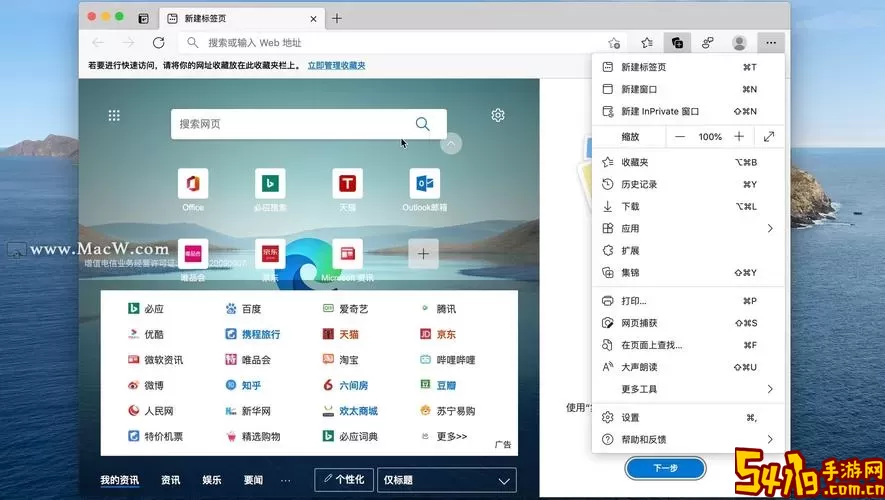Open 收藏夹 from the menu
This screenshot has width=885, height=500.
coord(687,162)
